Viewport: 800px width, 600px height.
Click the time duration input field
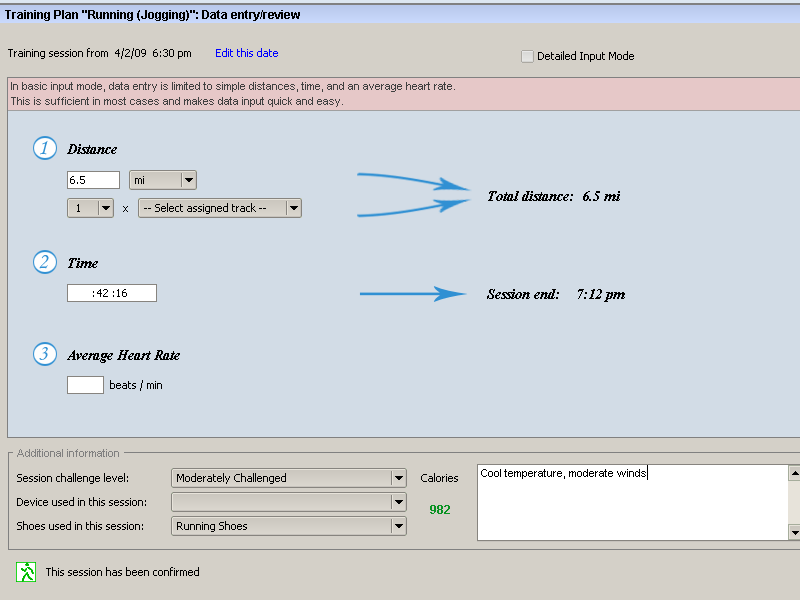pyautogui.click(x=111, y=293)
